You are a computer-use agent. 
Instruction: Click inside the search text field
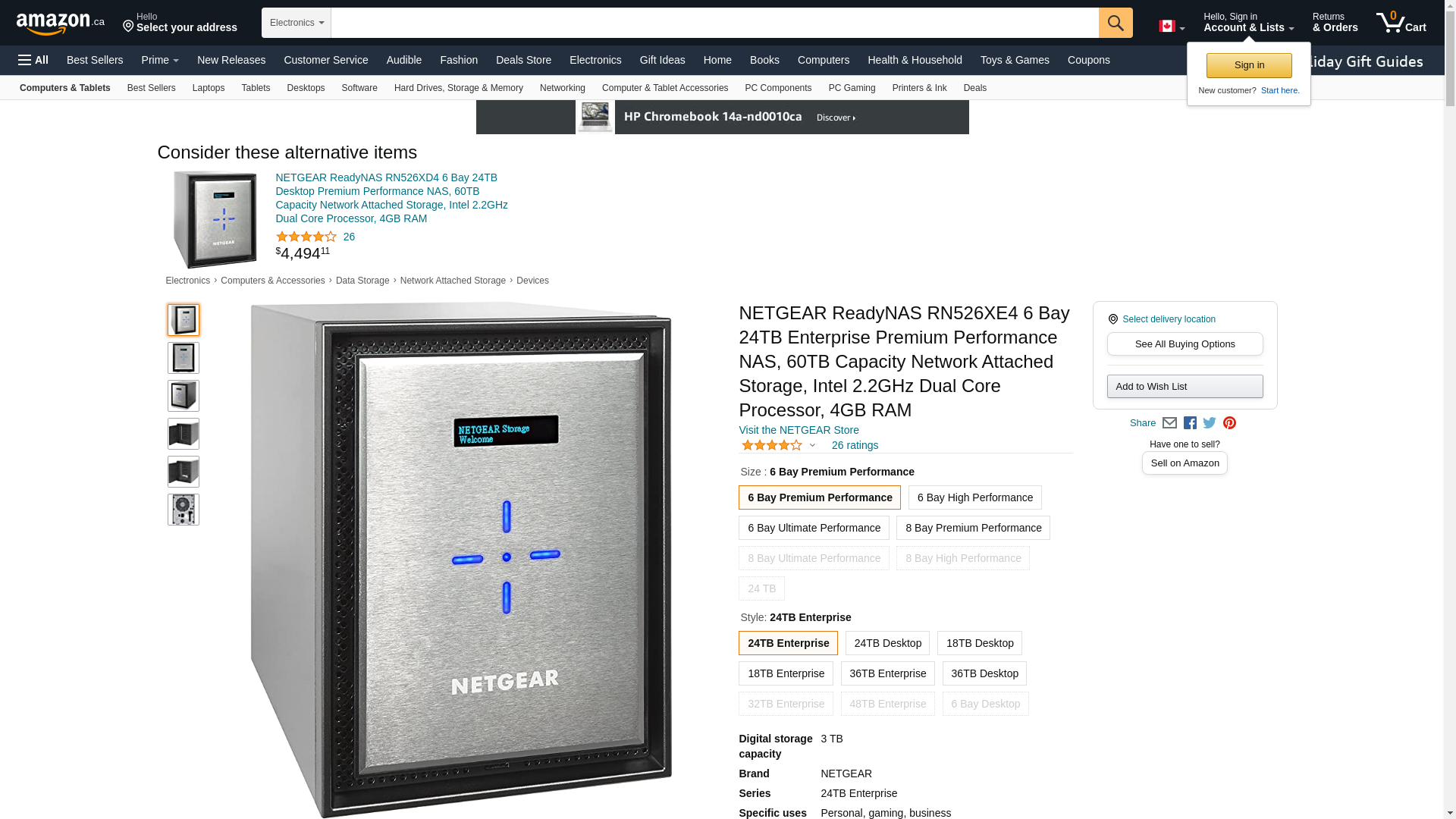[x=714, y=23]
